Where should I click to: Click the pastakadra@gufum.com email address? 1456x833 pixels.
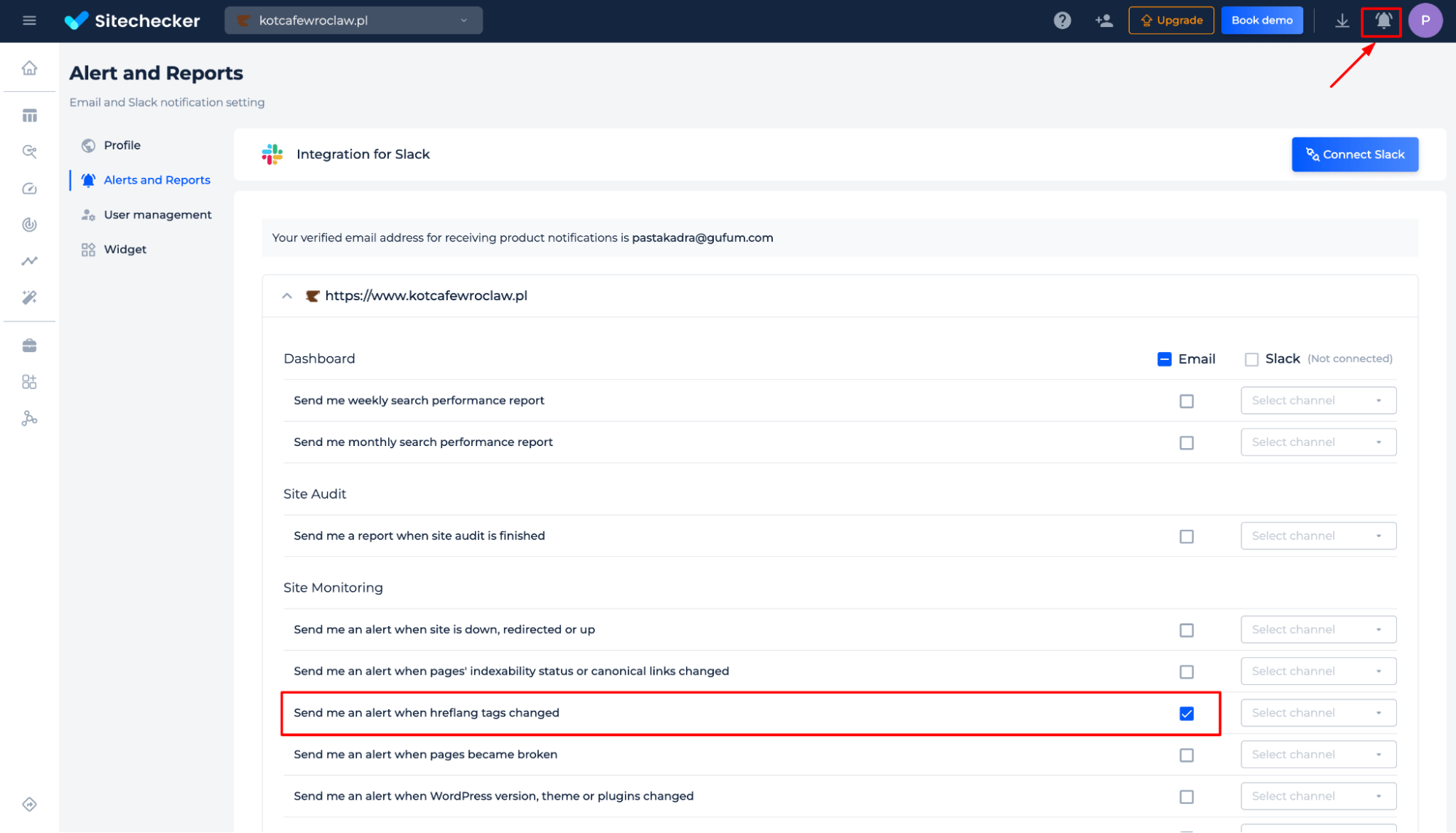tap(702, 238)
